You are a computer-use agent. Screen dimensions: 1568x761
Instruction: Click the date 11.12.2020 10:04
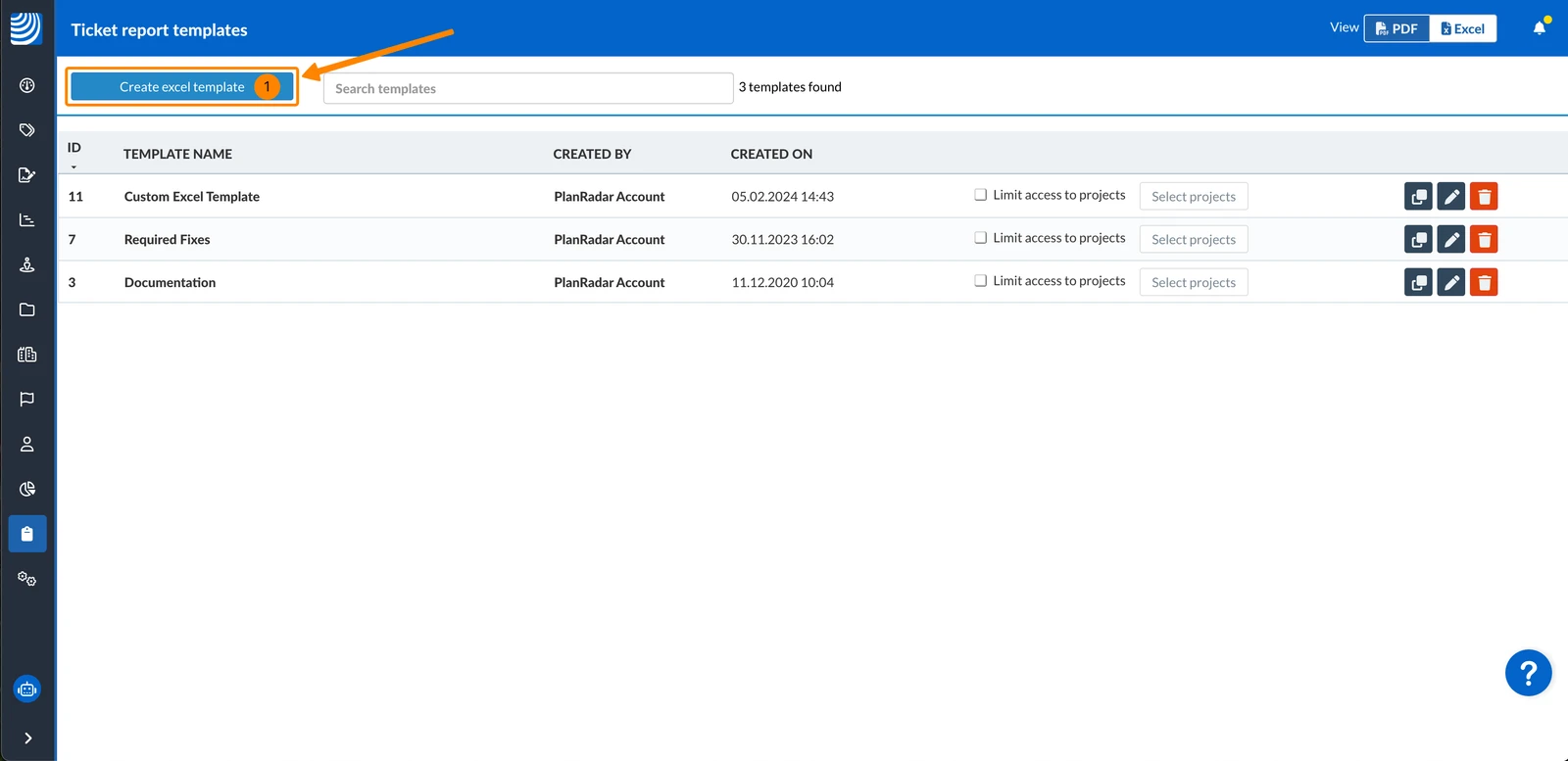point(783,283)
